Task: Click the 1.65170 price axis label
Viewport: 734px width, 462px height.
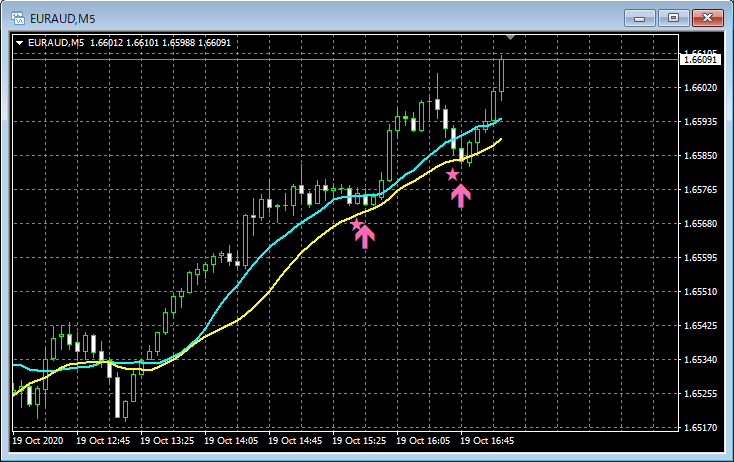Action: pos(700,428)
